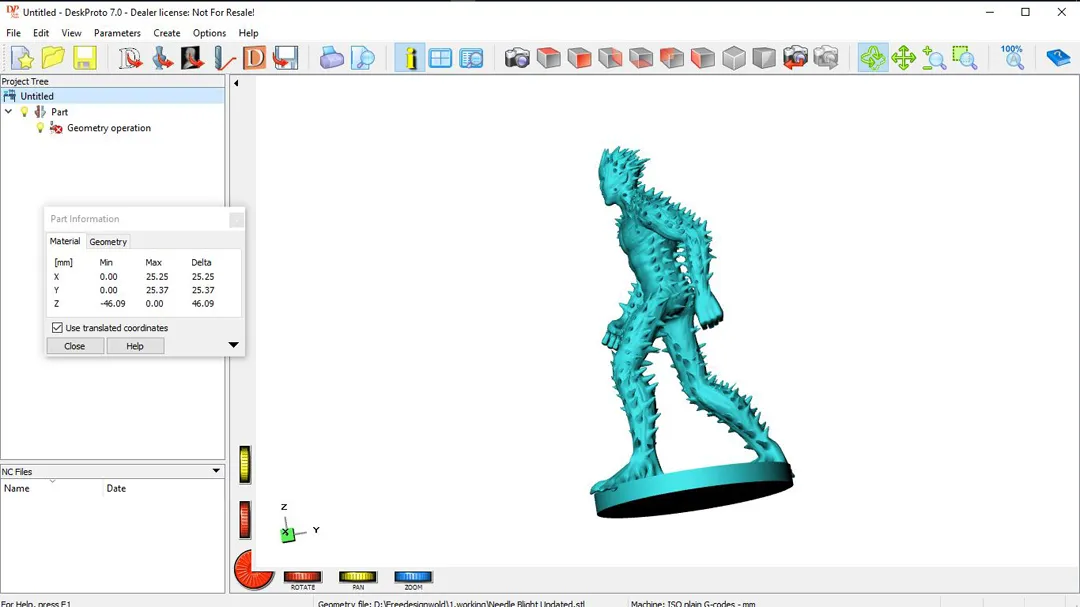Save project with yellow floppy disk icon
Viewport: 1080px width, 607px height.
(84, 59)
